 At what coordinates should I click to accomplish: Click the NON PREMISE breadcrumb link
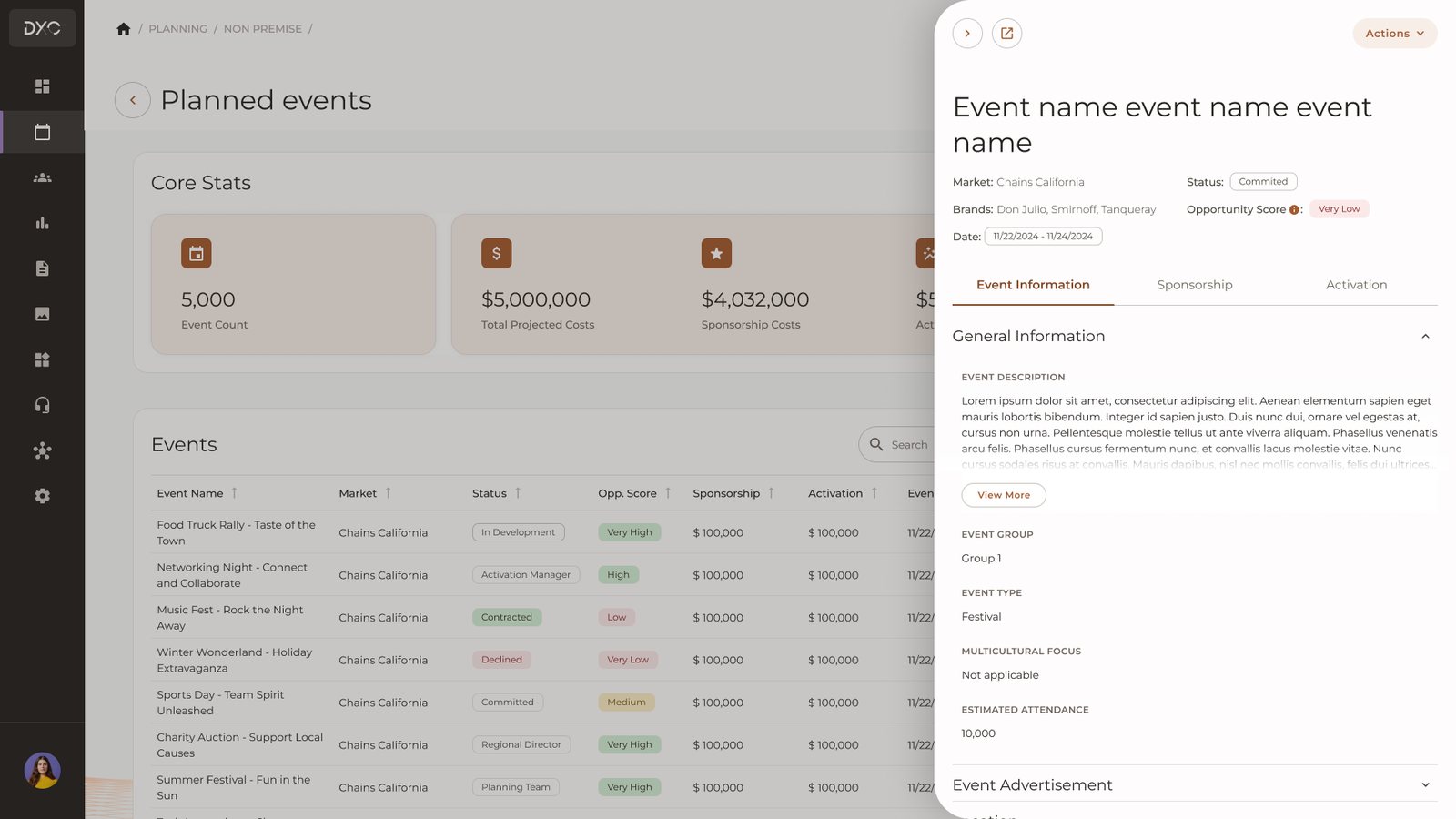coord(263,29)
